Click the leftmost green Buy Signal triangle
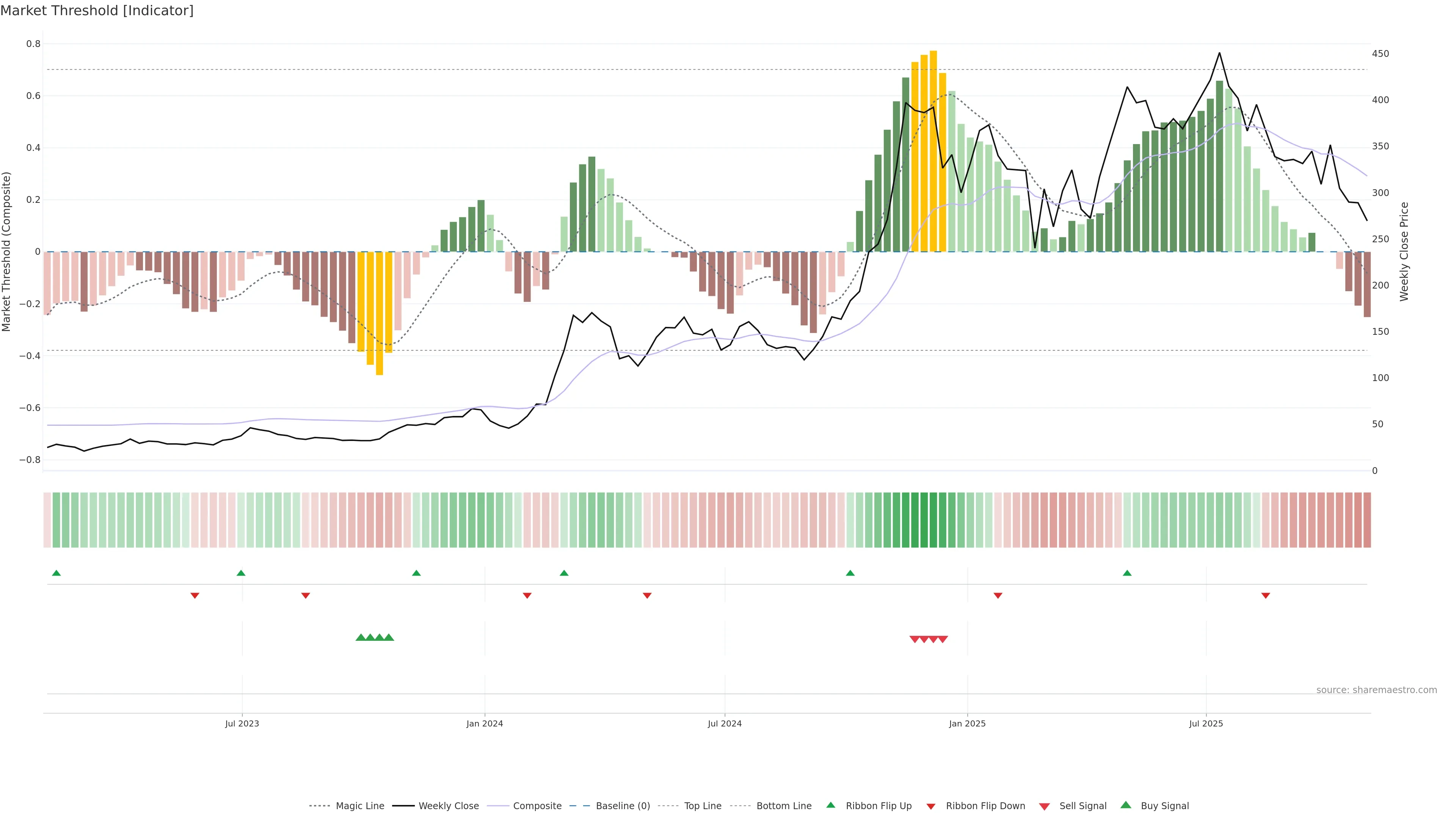The height and width of the screenshot is (819, 1456). (x=361, y=637)
